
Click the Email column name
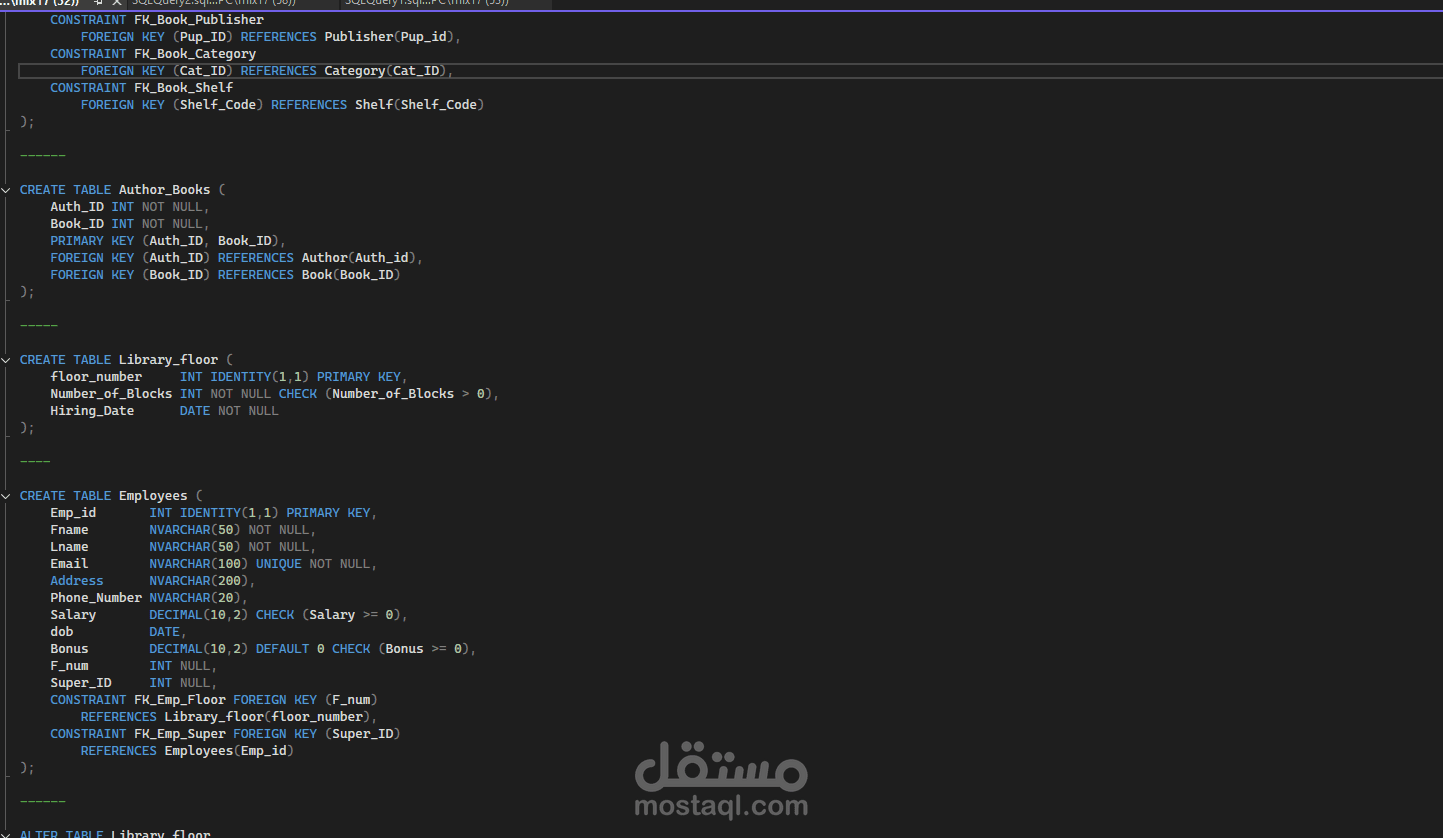pos(69,564)
